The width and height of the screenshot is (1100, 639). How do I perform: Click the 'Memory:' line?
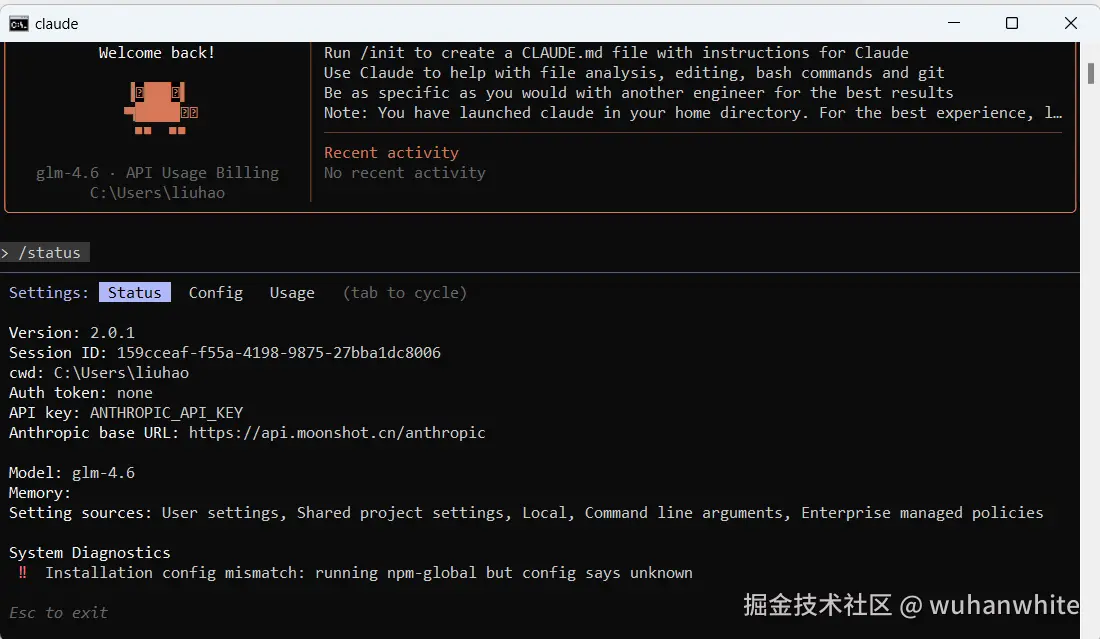(x=40, y=493)
